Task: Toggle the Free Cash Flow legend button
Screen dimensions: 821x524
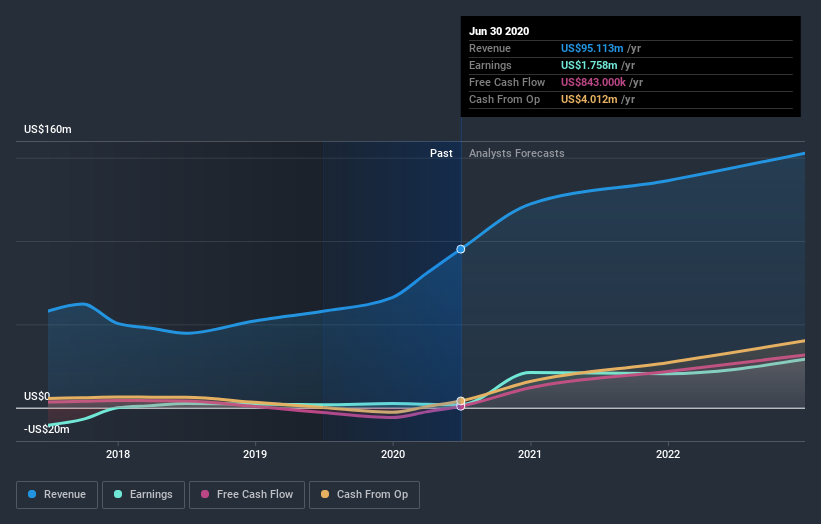Action: tap(247, 495)
